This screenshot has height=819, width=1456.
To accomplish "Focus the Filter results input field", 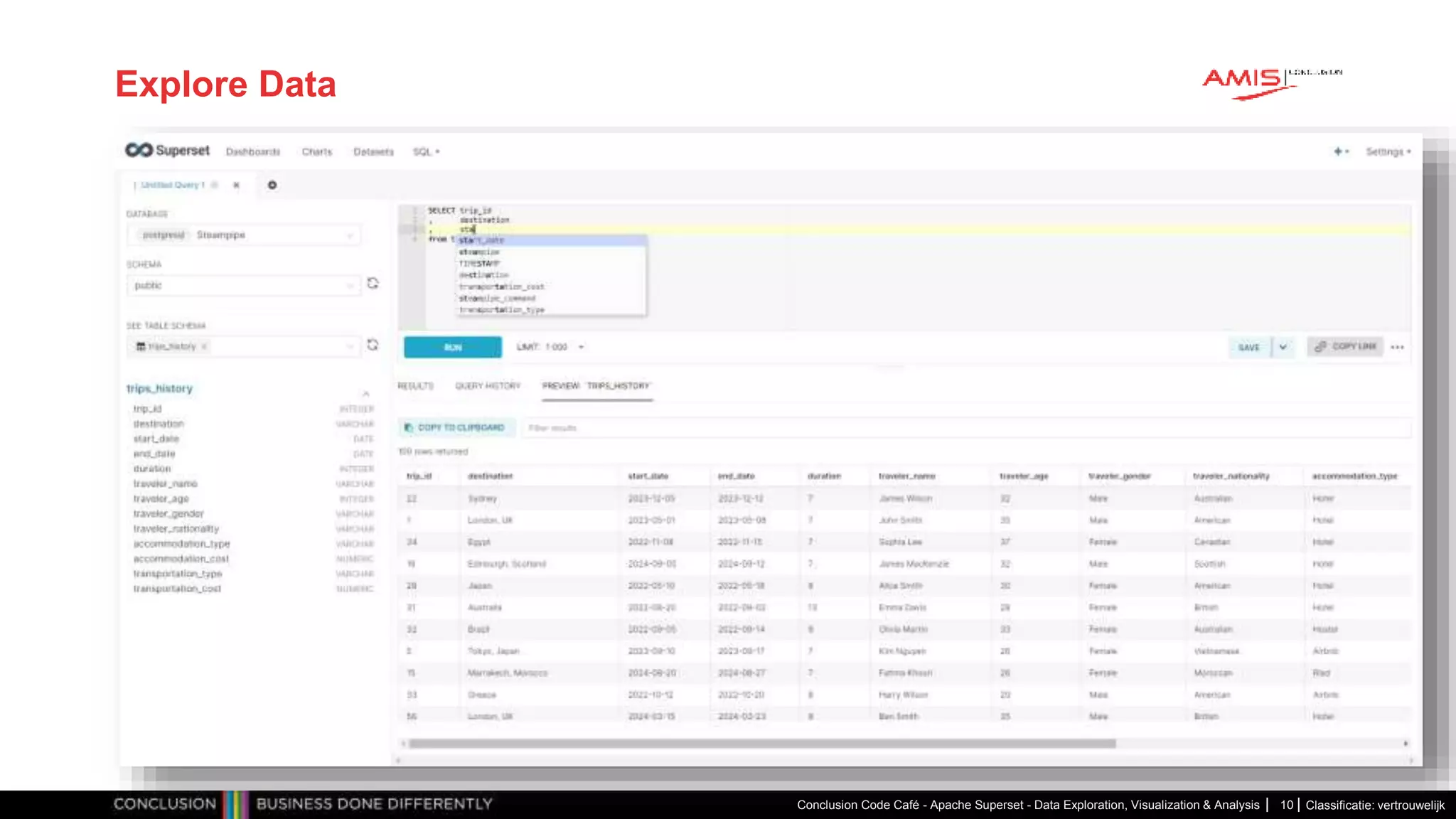I will pyautogui.click(x=966, y=427).
